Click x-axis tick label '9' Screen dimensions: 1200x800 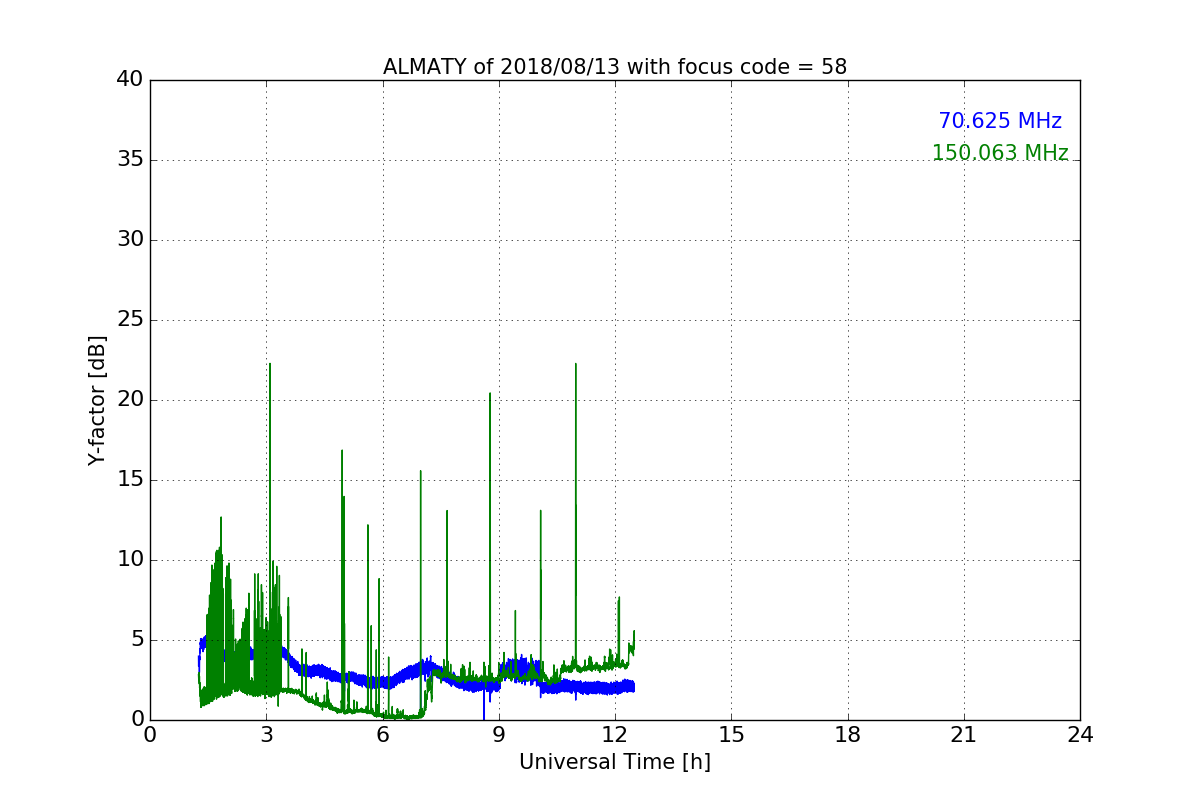[x=499, y=734]
